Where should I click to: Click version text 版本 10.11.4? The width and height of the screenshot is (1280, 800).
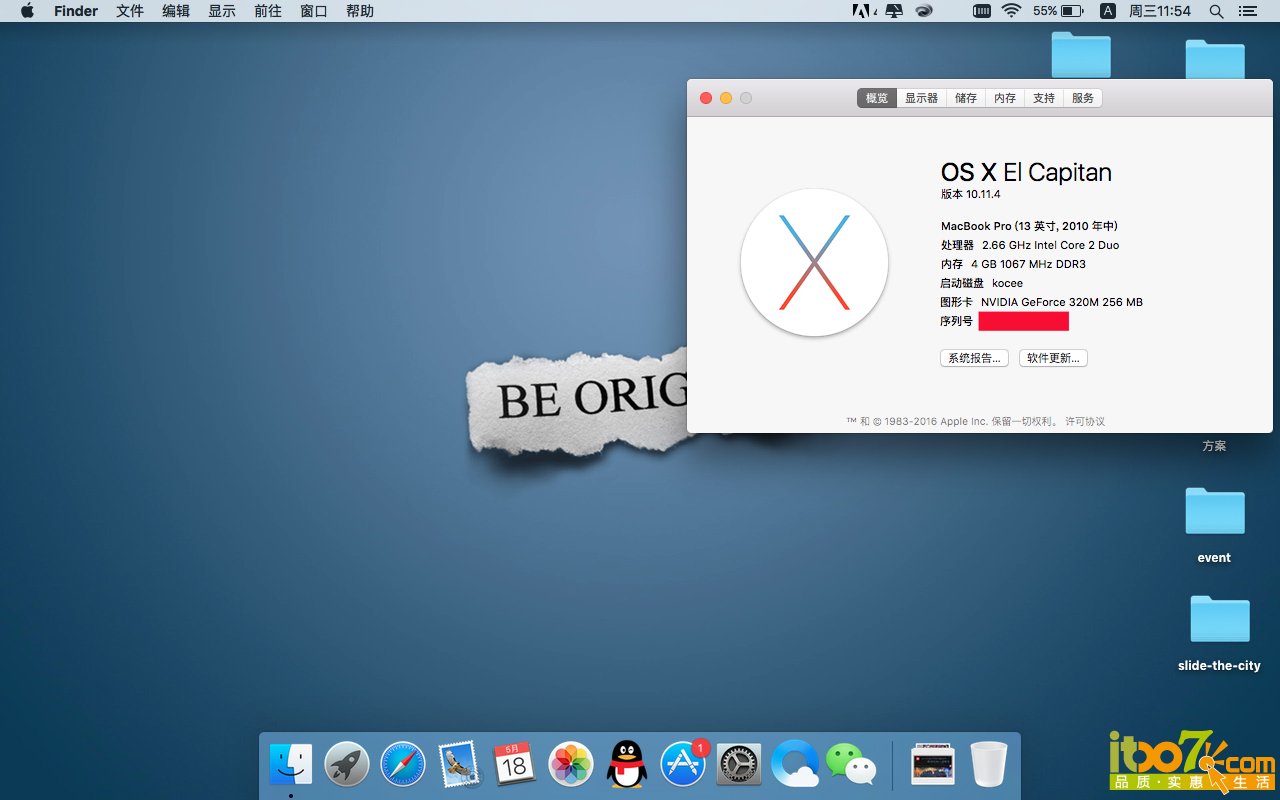[970, 194]
